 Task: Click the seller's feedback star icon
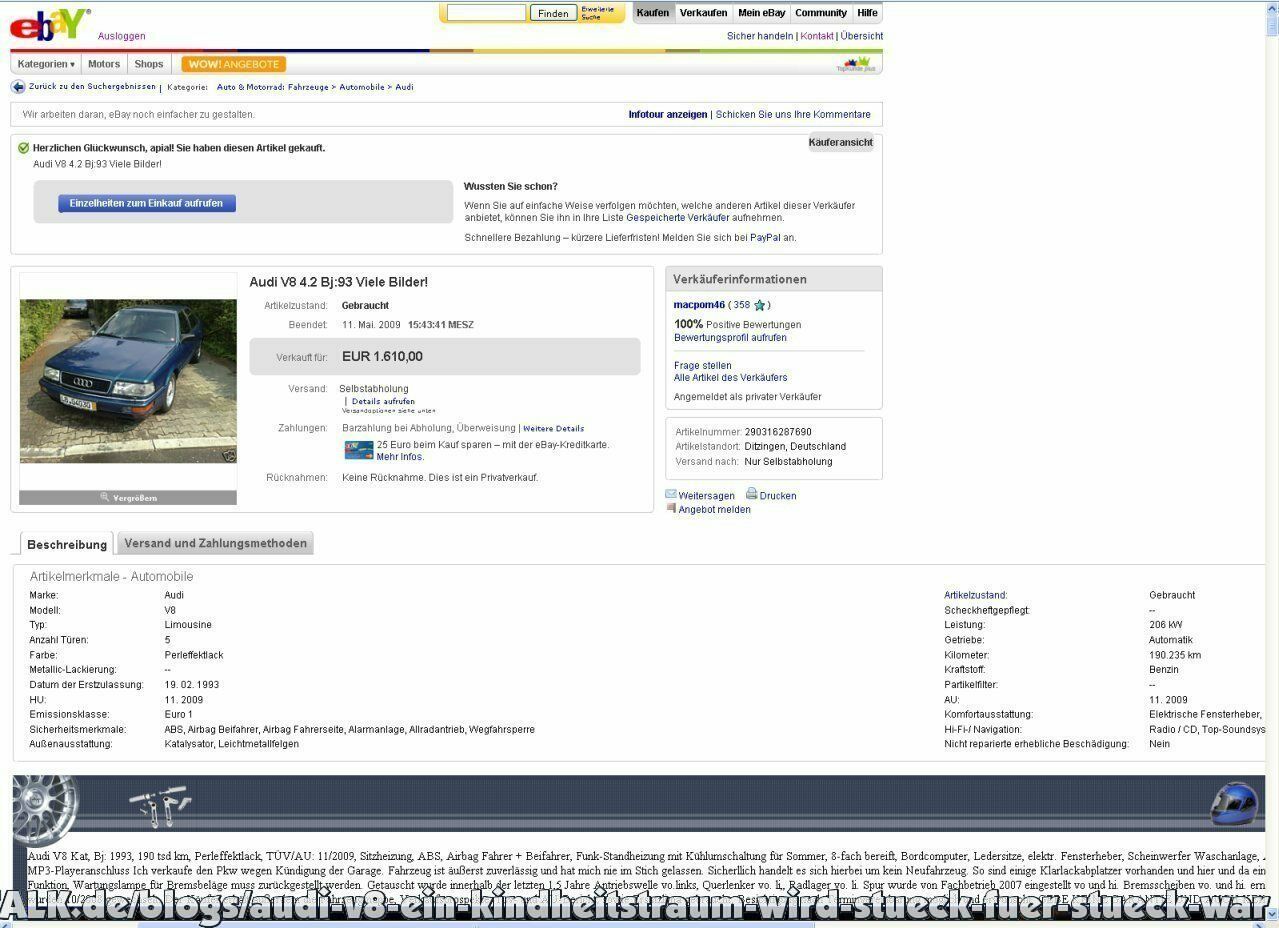(760, 305)
